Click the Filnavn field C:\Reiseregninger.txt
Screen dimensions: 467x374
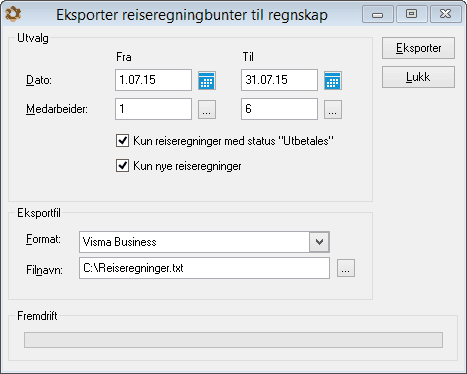[204, 268]
